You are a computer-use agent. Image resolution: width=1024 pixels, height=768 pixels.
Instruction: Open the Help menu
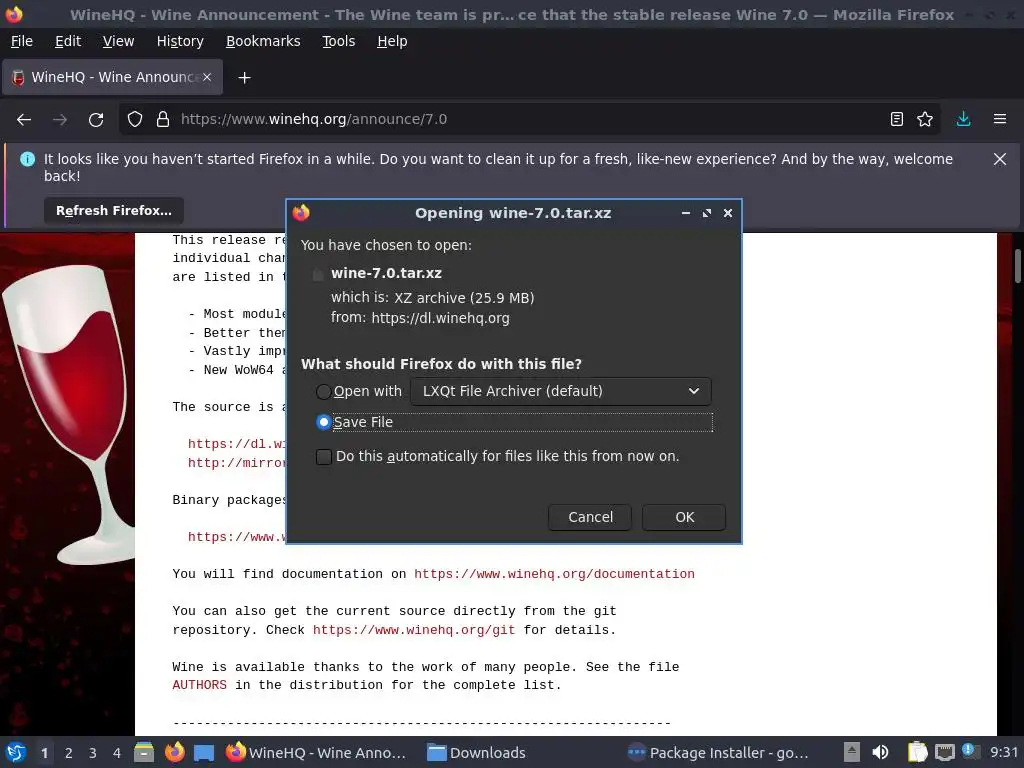coord(392,41)
